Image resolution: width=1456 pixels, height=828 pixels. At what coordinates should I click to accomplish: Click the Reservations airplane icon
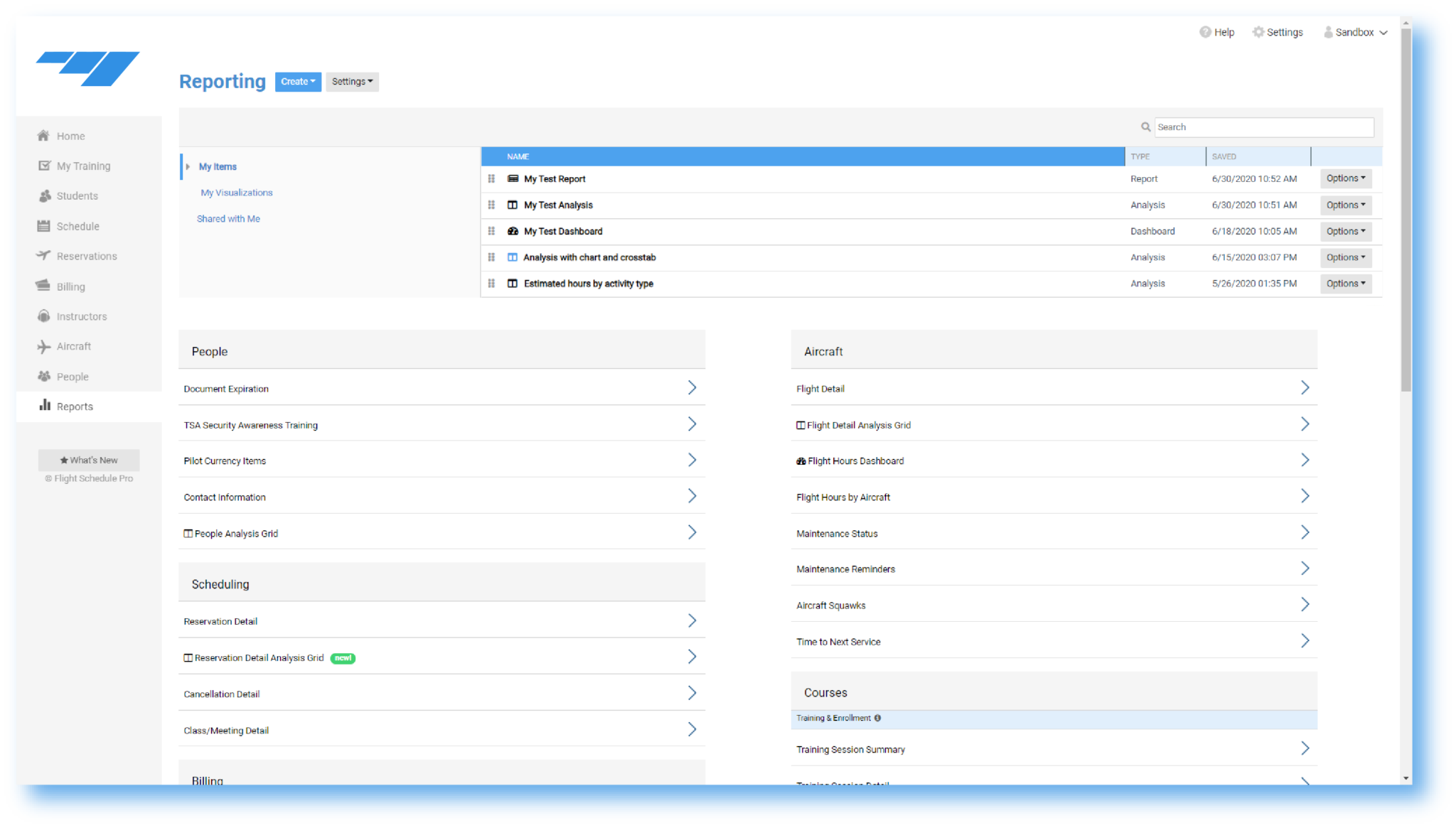44,256
